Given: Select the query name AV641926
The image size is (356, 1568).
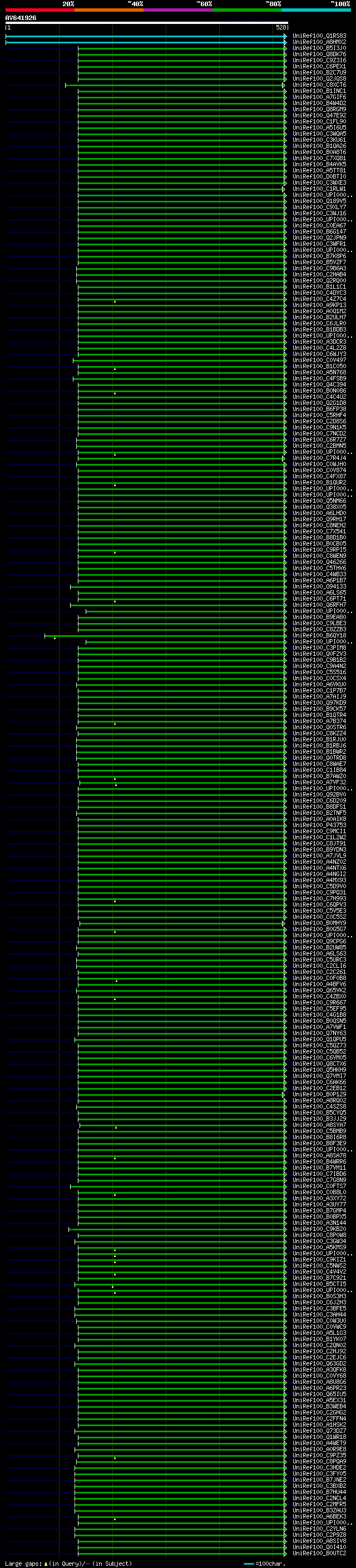Looking at the screenshot, I should point(21,18).
